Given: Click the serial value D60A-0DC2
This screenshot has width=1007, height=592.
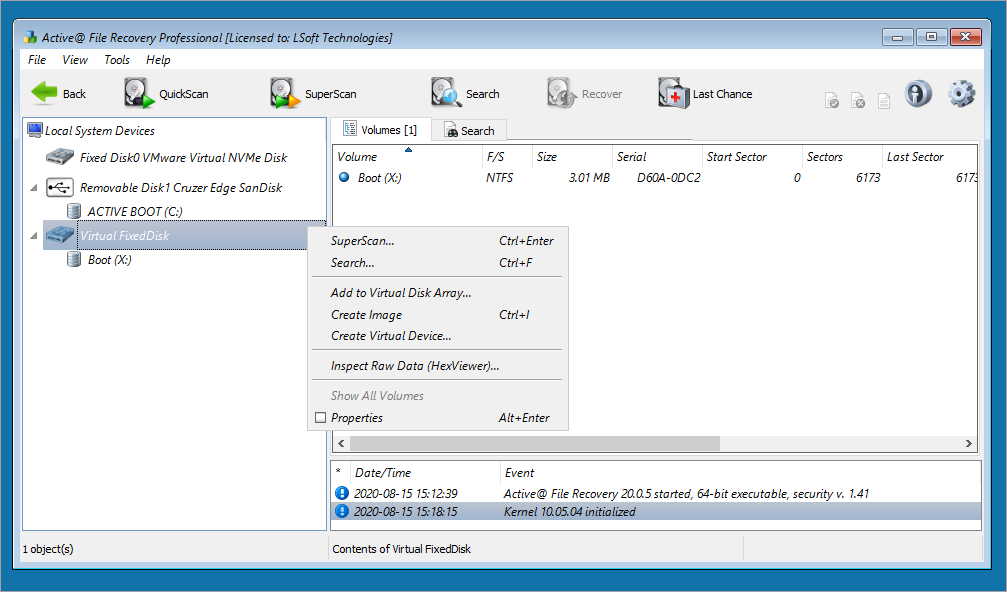Looking at the screenshot, I should [669, 178].
